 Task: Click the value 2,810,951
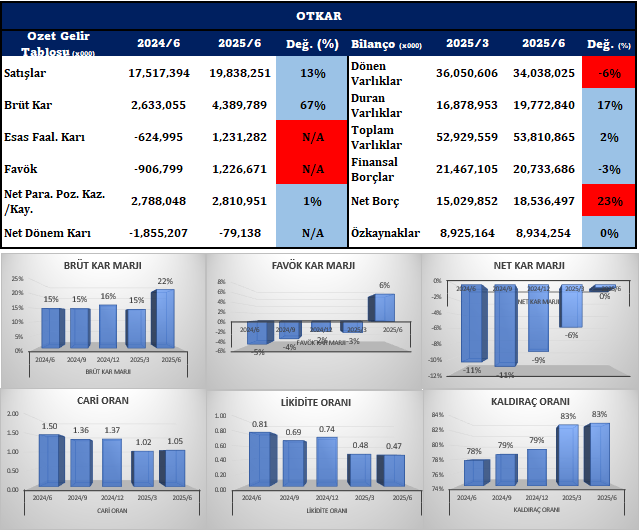pos(239,201)
